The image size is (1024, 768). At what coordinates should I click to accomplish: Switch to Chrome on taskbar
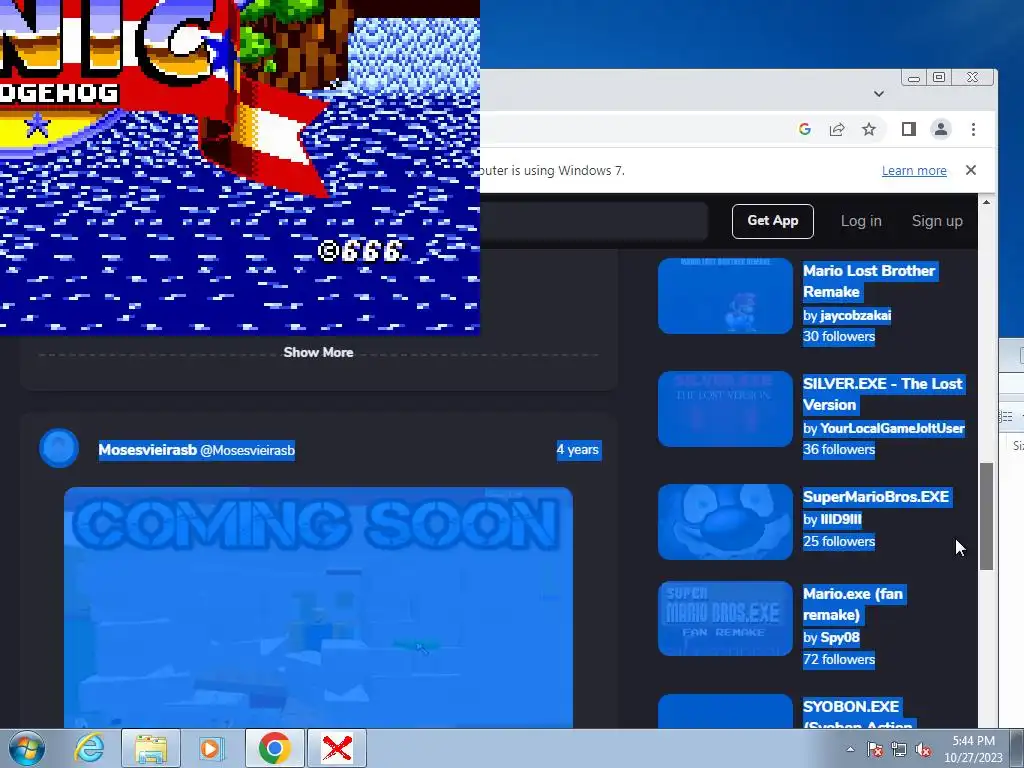tap(274, 748)
